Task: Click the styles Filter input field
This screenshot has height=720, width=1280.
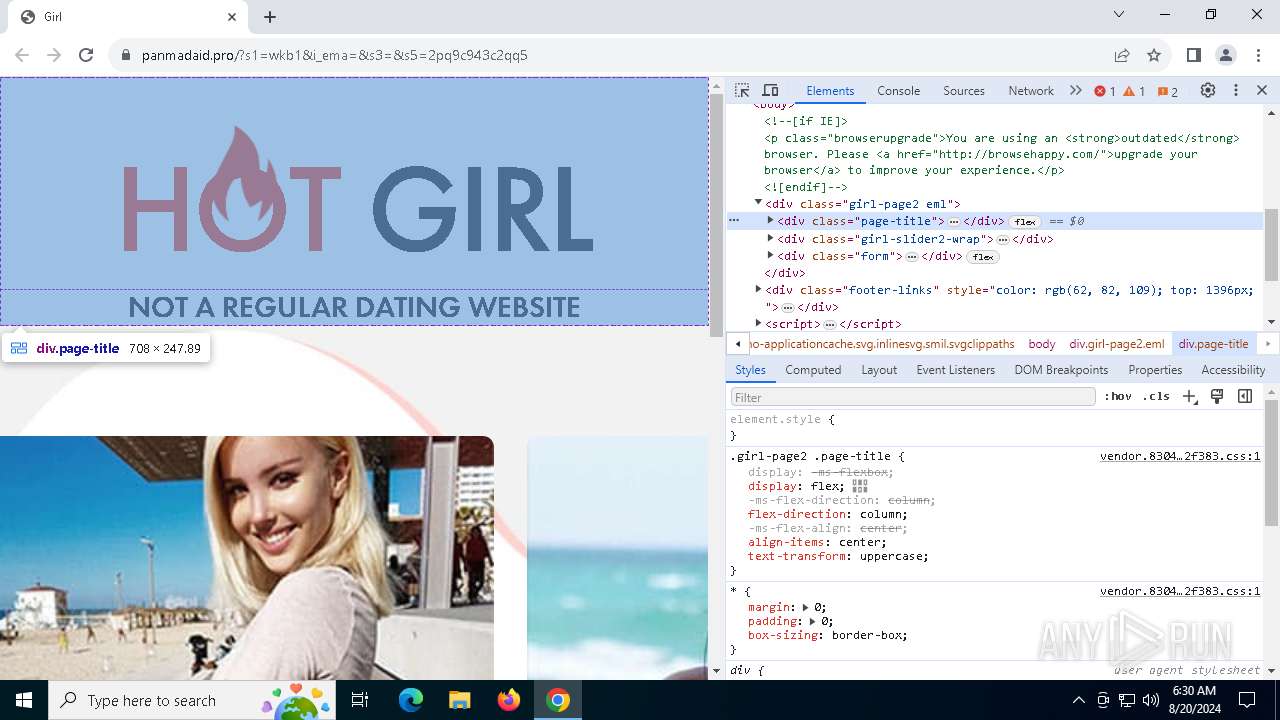Action: click(913, 397)
